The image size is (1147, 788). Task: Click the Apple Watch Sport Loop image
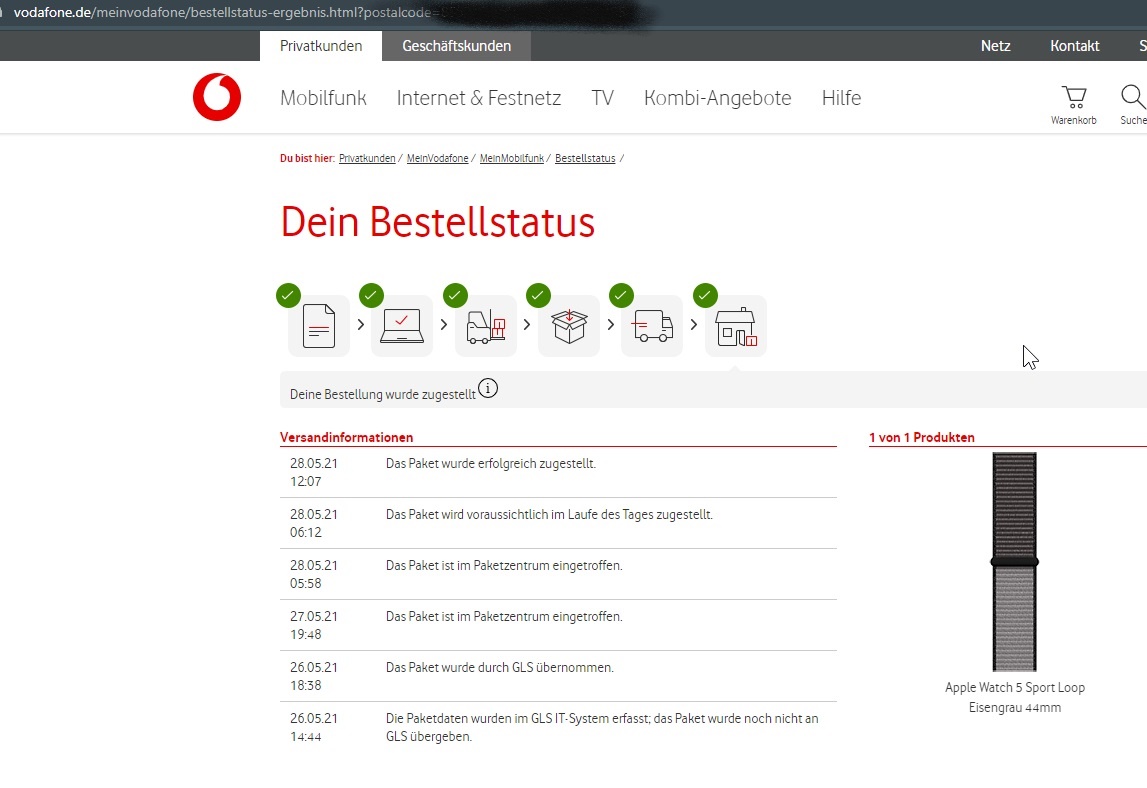point(1014,561)
